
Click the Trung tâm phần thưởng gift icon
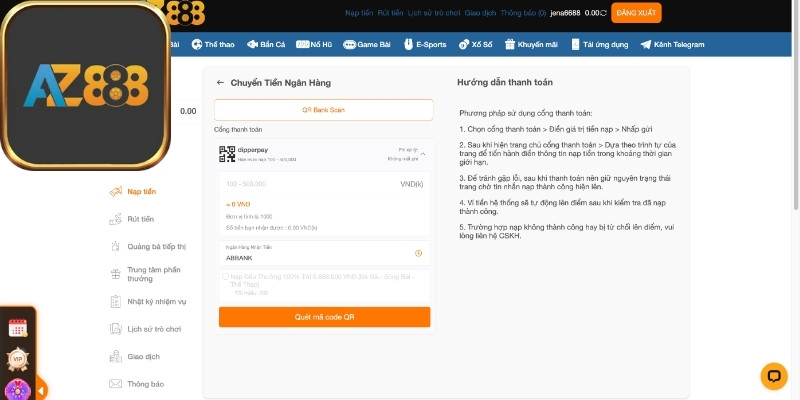(116, 274)
